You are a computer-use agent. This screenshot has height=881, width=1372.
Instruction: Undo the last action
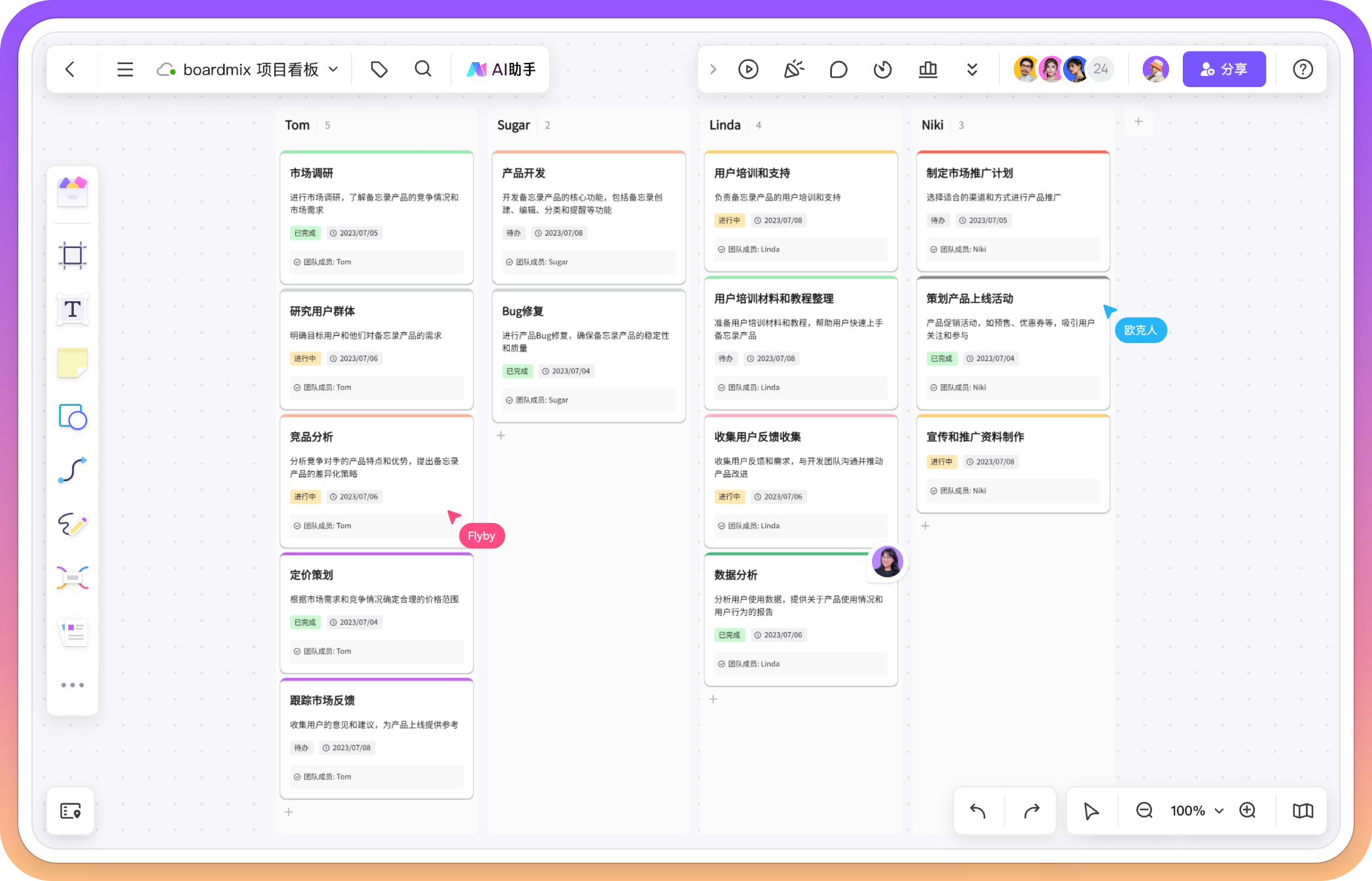978,811
